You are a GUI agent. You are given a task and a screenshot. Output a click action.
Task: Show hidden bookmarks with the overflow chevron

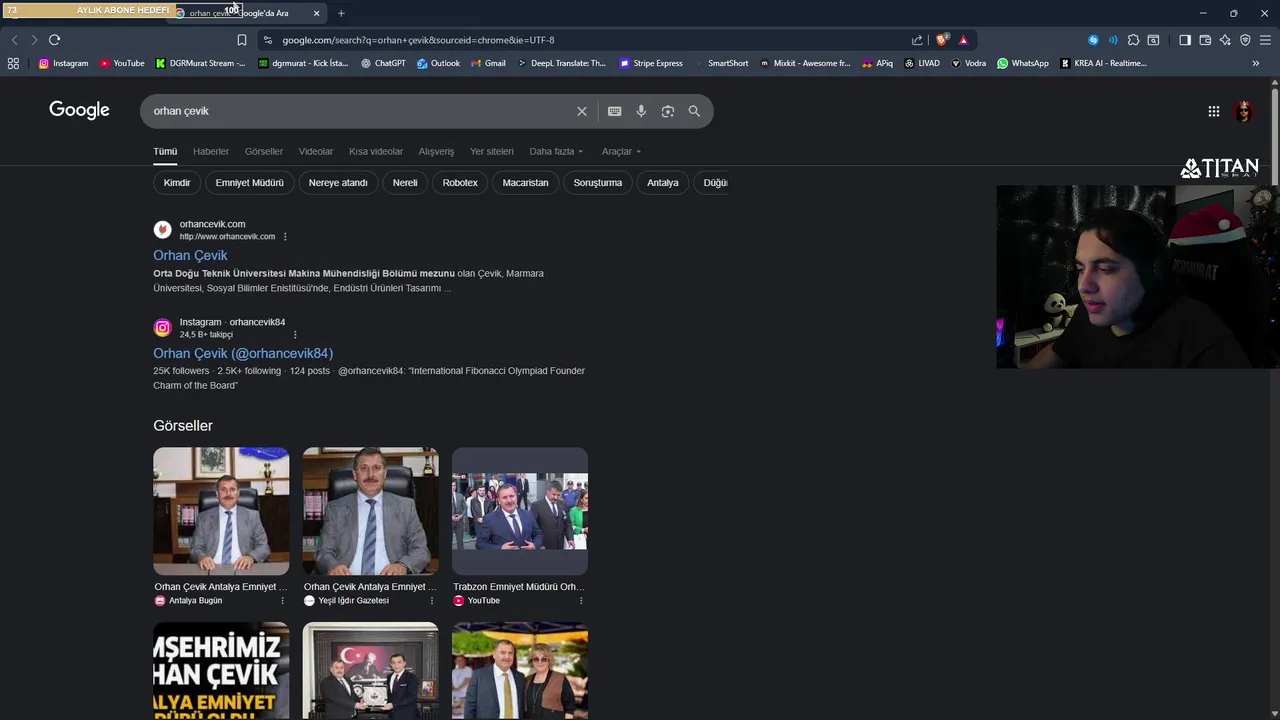(1255, 63)
